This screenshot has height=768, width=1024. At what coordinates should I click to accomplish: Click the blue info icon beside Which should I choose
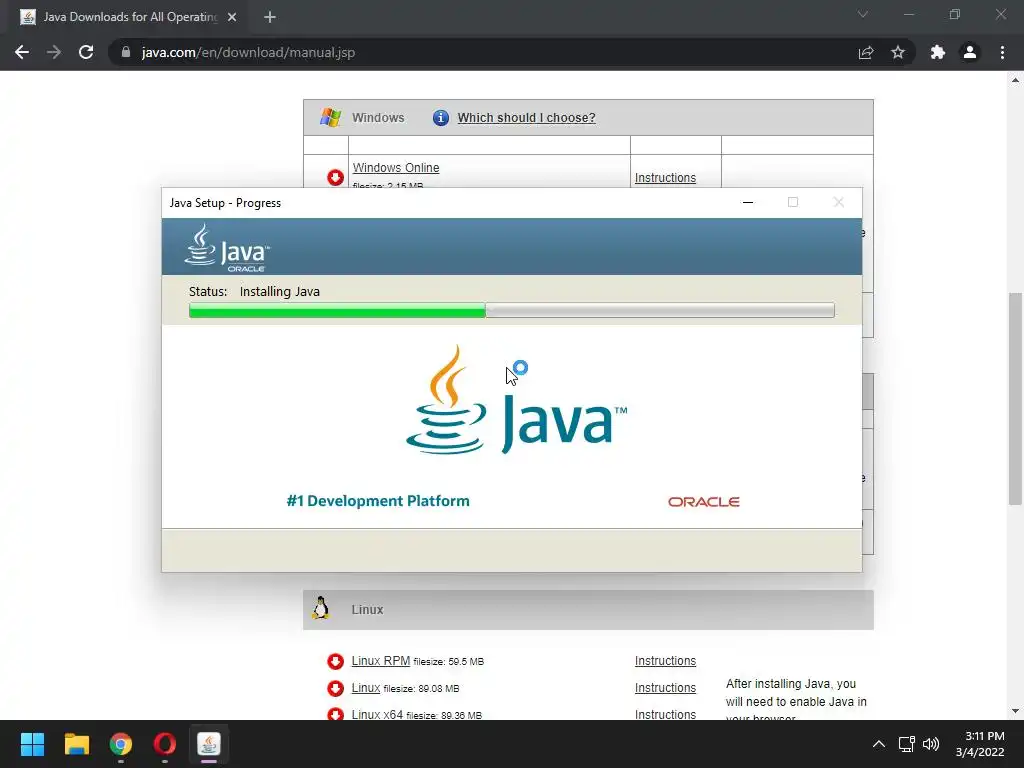441,118
